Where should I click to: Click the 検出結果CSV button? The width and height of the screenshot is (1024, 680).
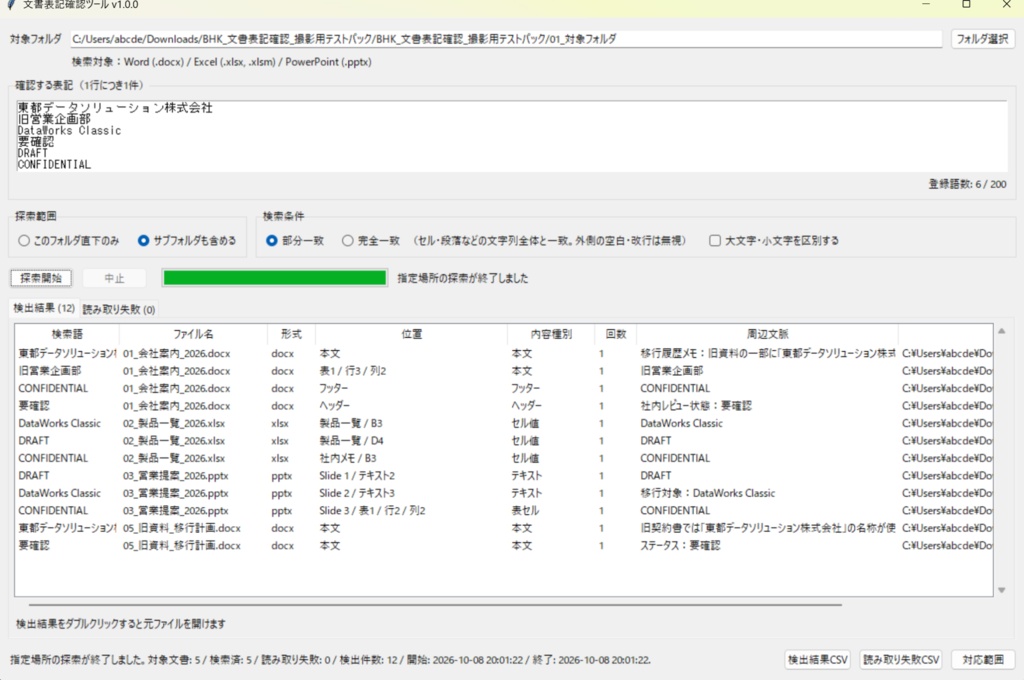(818, 660)
